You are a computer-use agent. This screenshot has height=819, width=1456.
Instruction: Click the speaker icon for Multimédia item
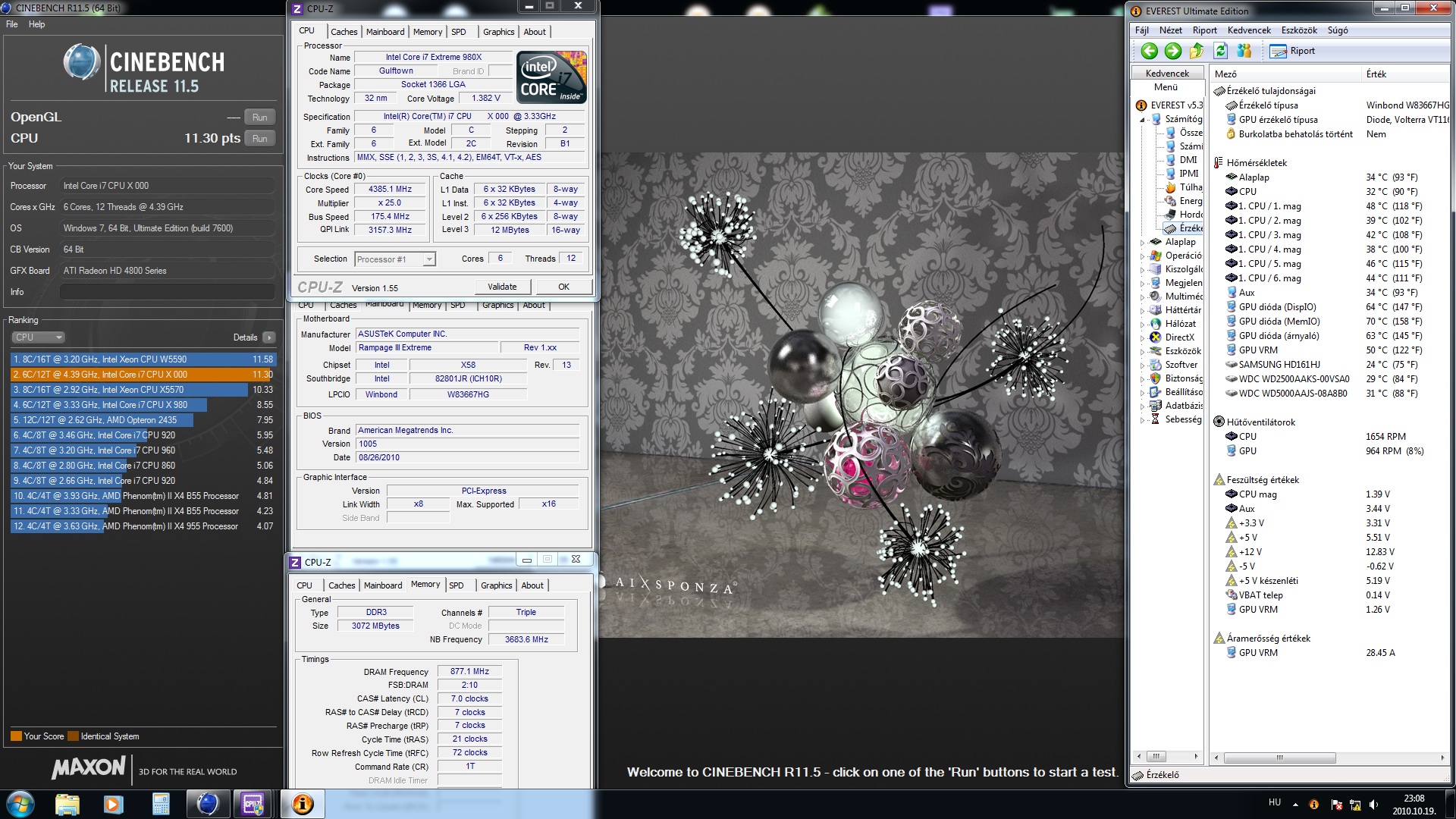1156,297
